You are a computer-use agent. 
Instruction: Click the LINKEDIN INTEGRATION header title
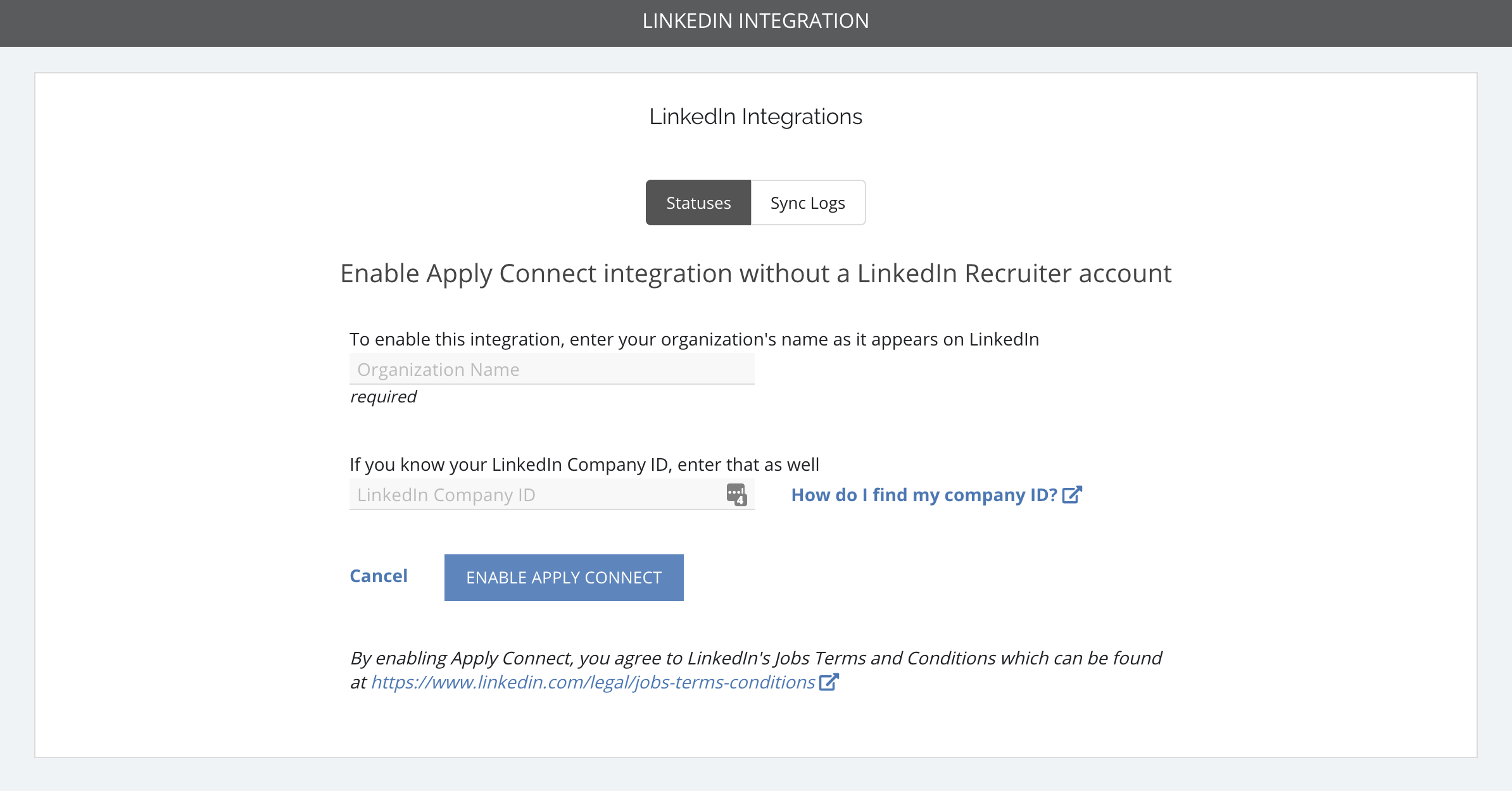(x=755, y=21)
